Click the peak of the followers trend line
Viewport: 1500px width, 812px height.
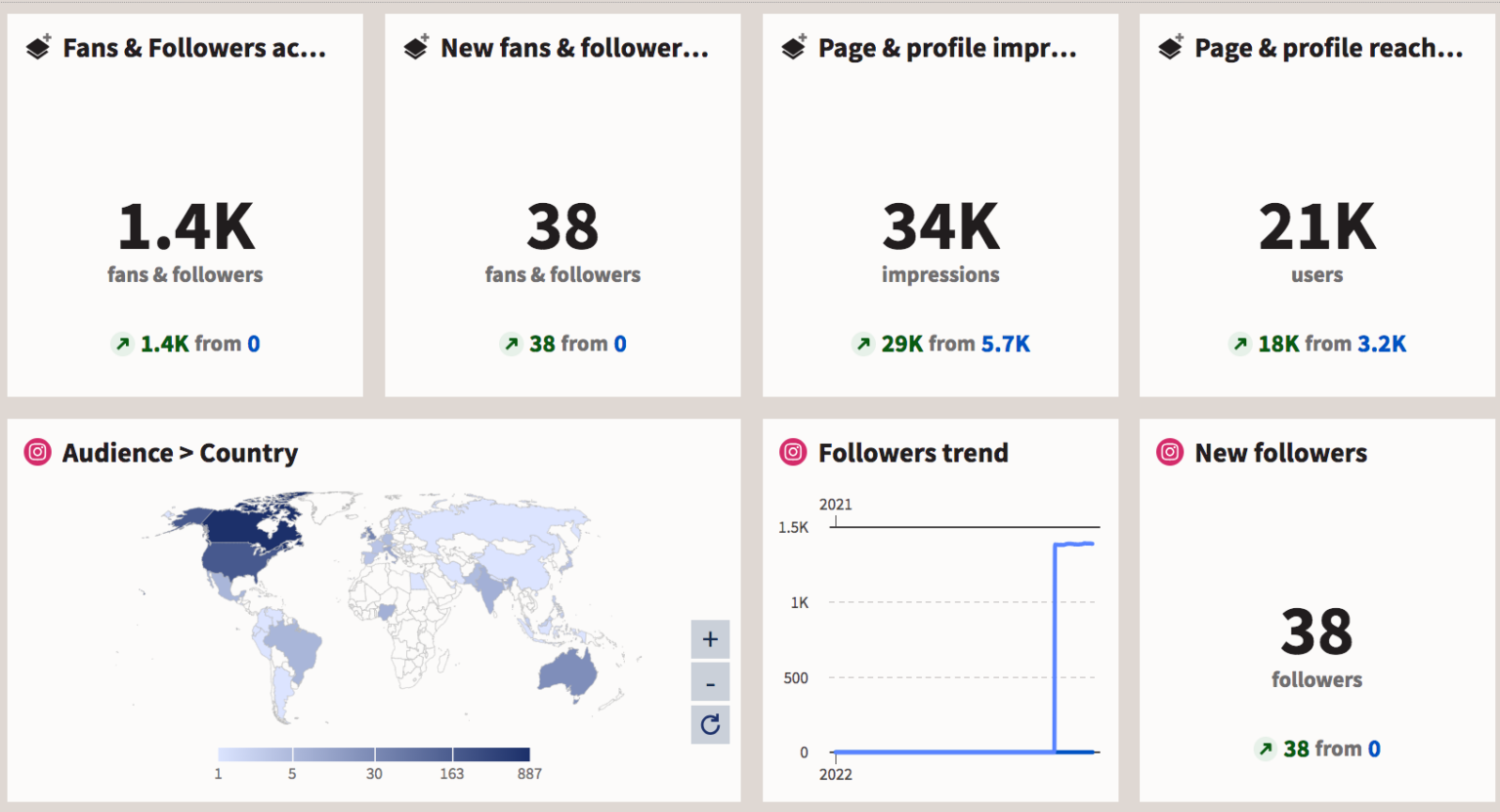point(1074,544)
